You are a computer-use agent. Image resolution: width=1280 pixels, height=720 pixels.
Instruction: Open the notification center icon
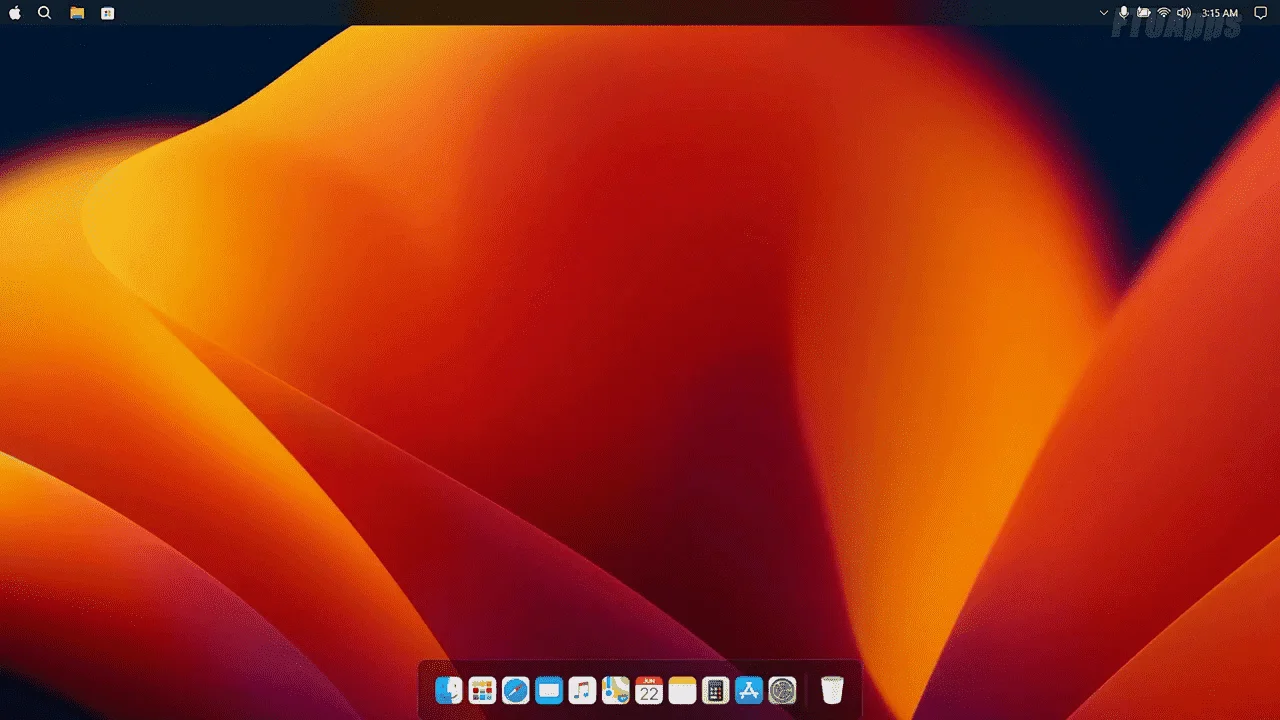(1260, 13)
